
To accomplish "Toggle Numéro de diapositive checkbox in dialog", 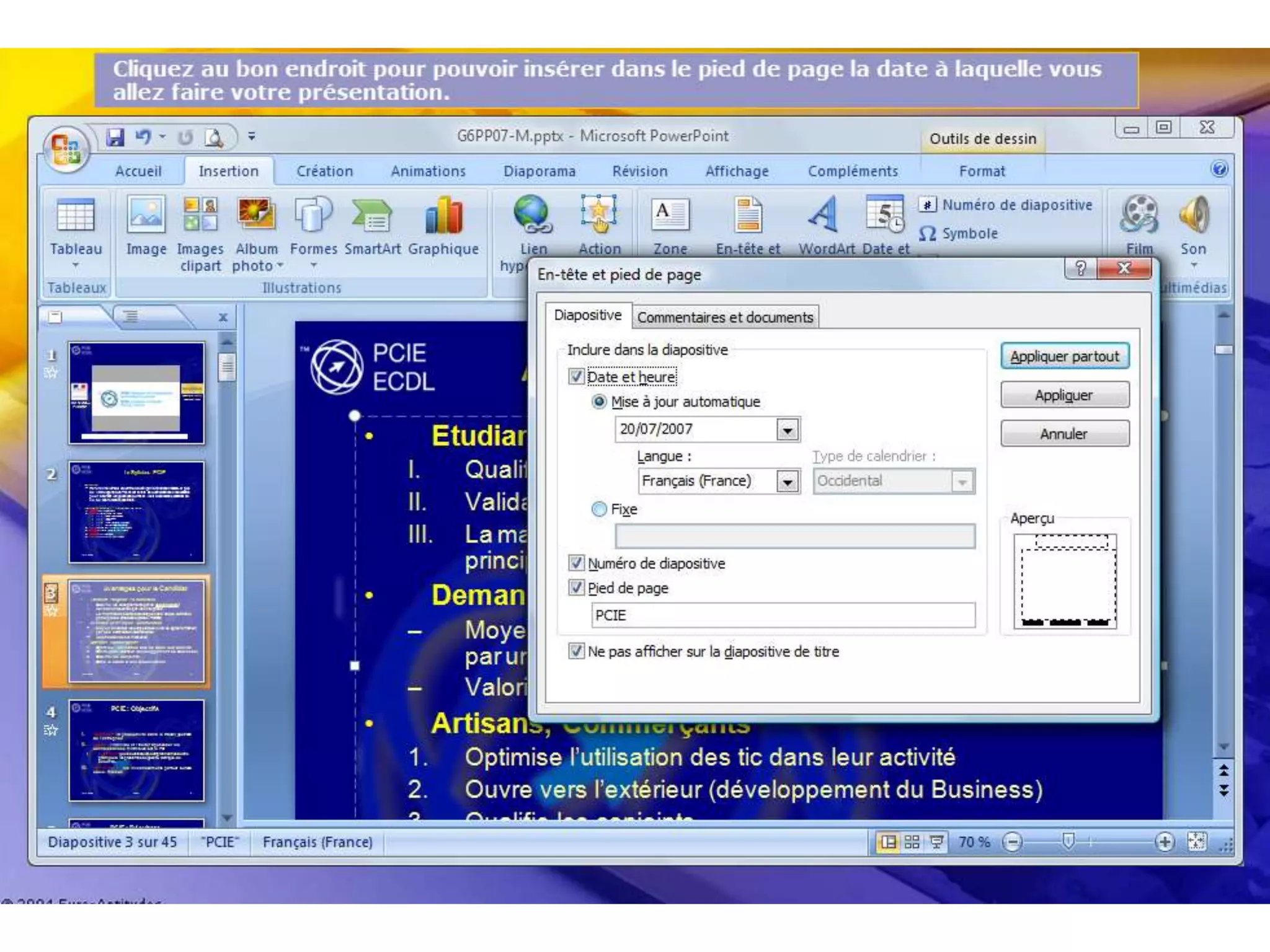I will pos(576,563).
